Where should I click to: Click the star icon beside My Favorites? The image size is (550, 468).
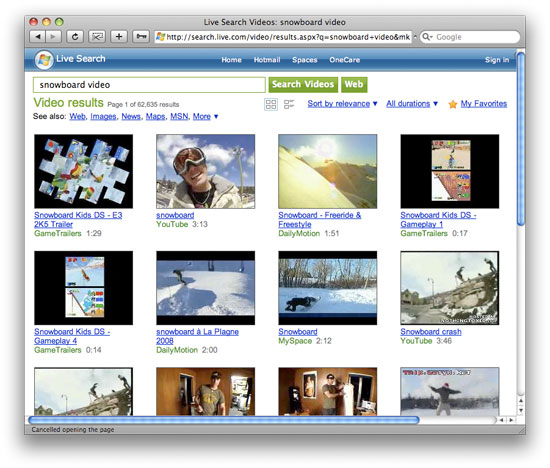452,104
